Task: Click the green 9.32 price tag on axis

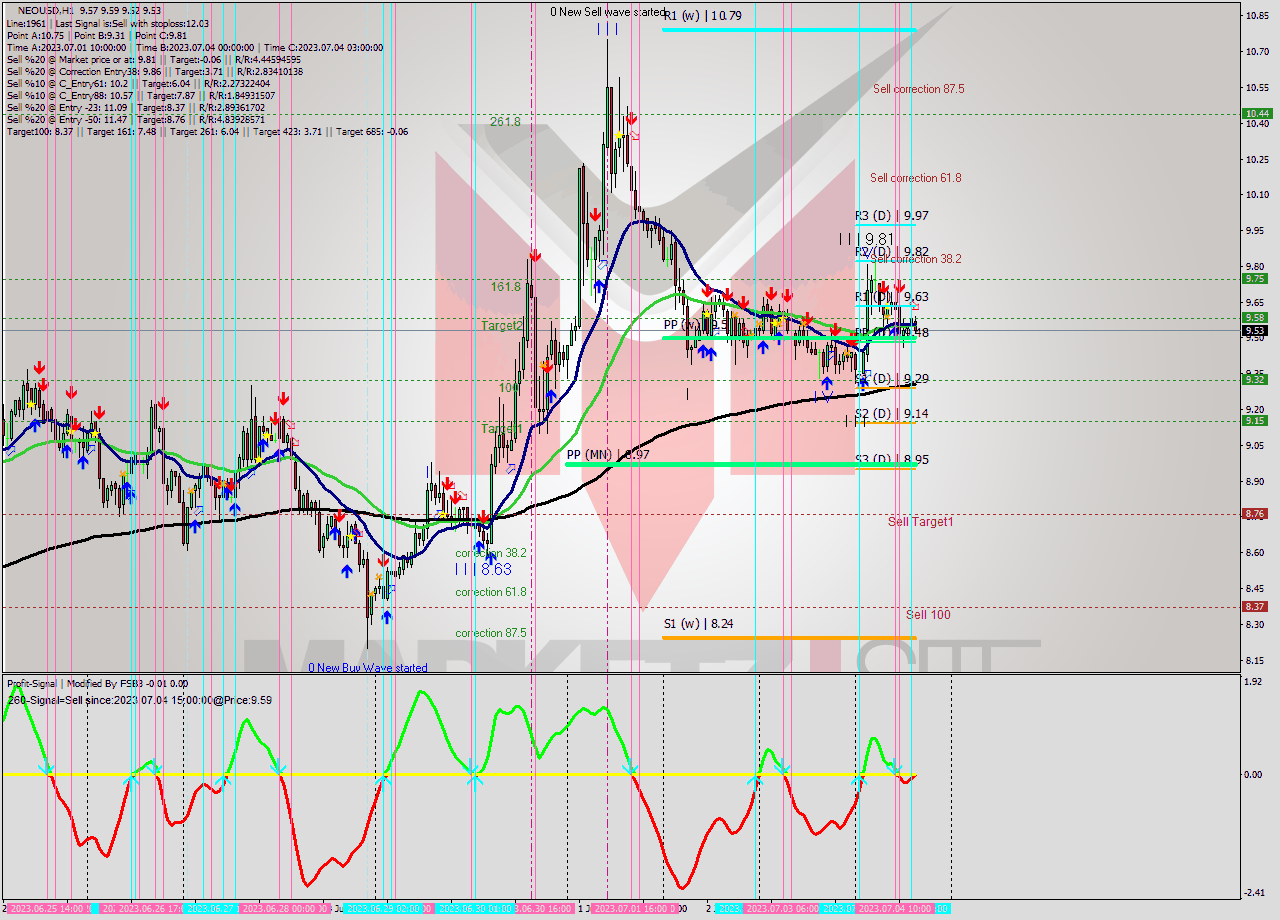Action: coord(1255,379)
